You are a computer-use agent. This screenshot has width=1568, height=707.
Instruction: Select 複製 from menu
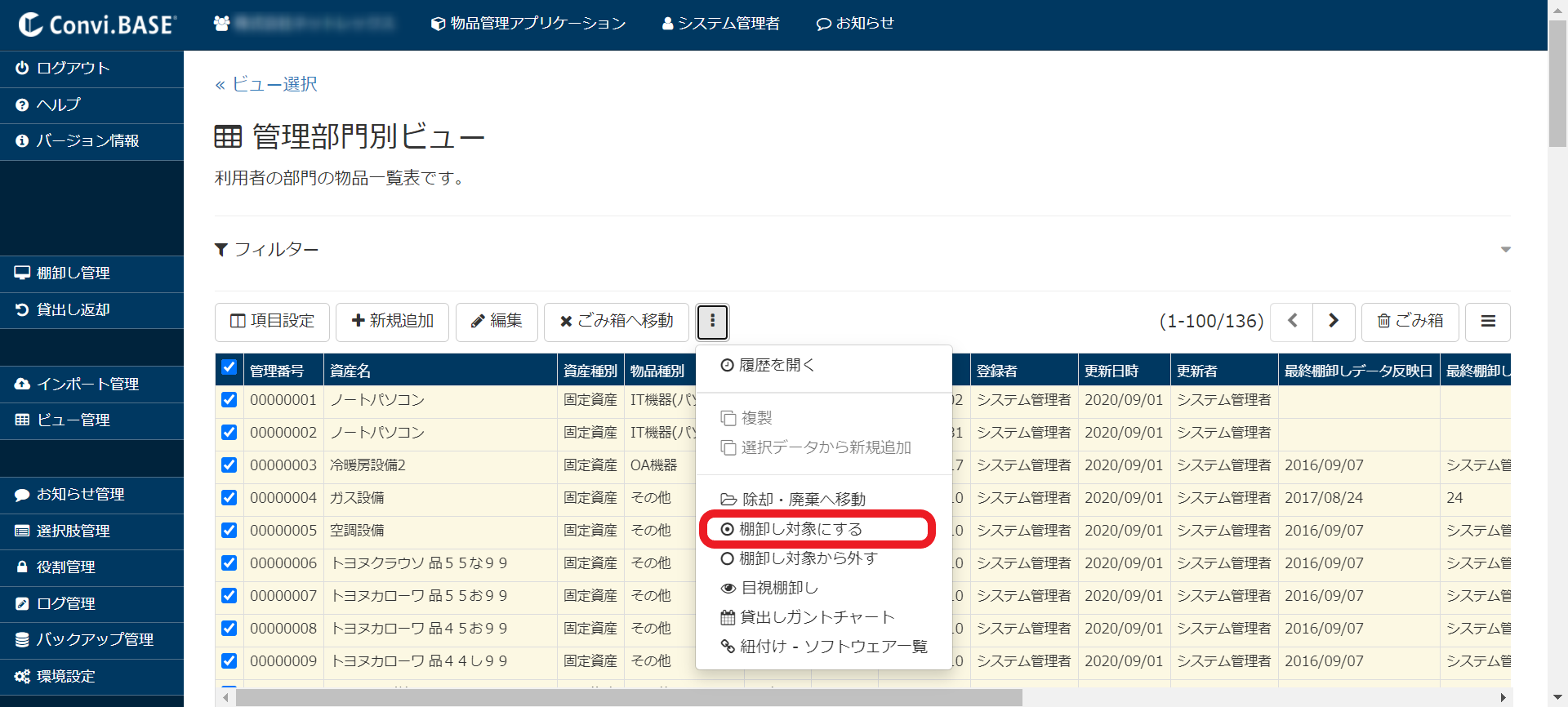click(x=824, y=418)
